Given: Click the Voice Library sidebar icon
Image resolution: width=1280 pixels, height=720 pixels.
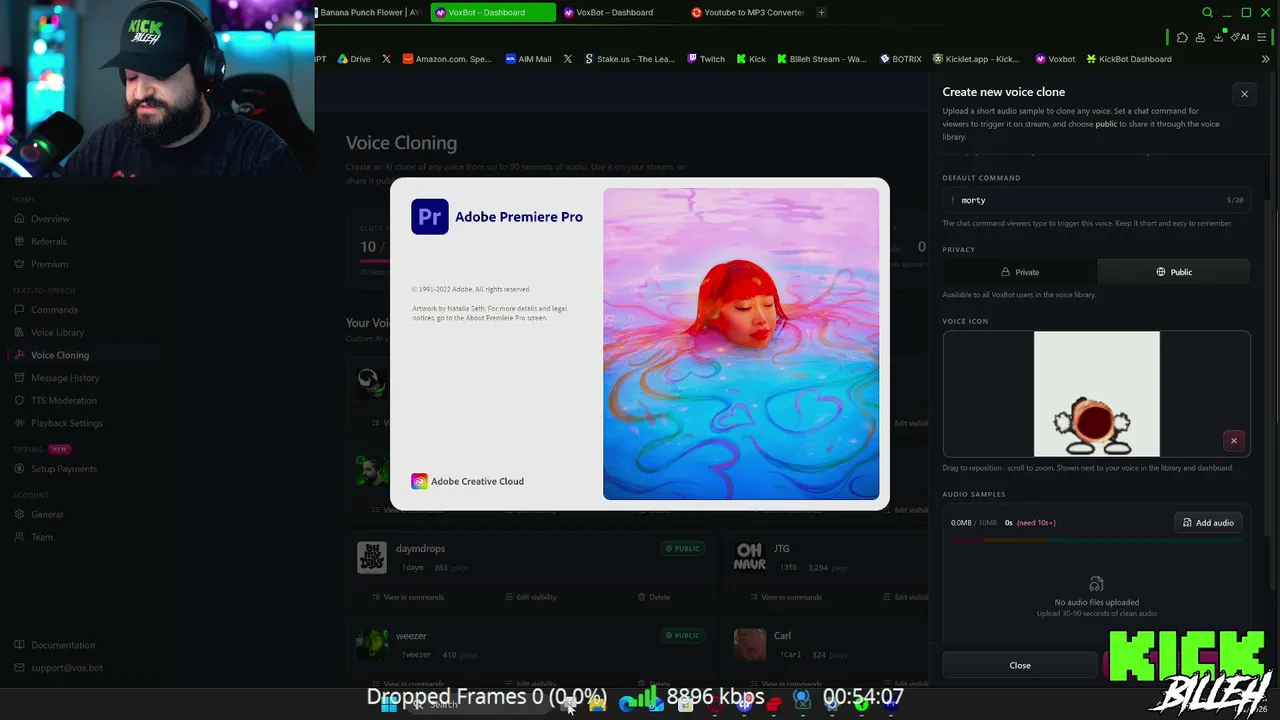Looking at the screenshot, I should pos(20,332).
